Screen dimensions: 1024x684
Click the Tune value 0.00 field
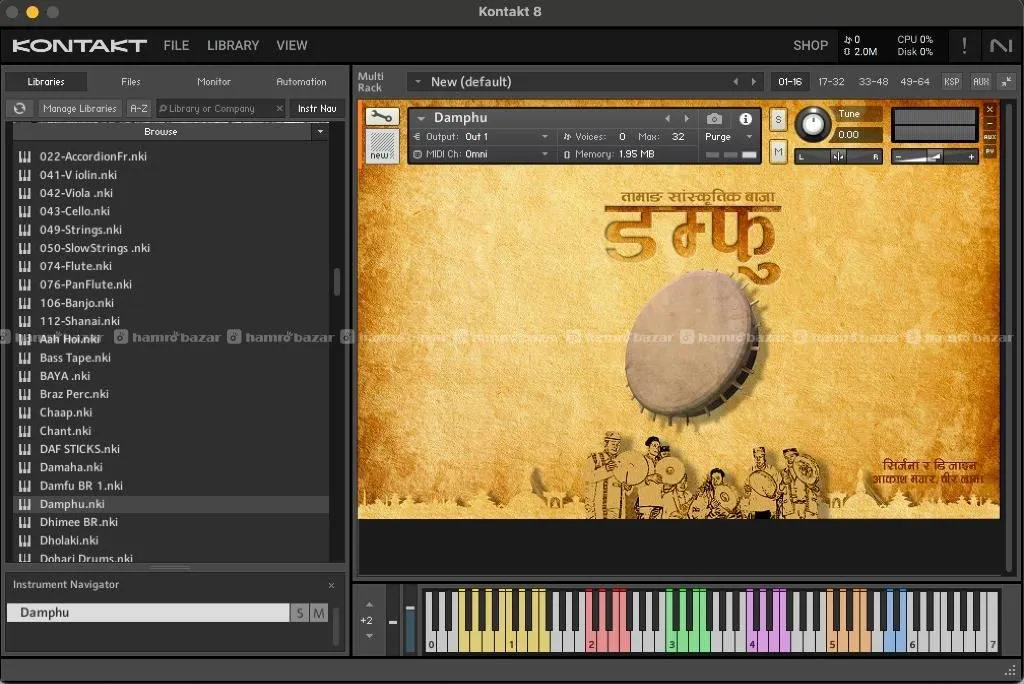(x=856, y=135)
